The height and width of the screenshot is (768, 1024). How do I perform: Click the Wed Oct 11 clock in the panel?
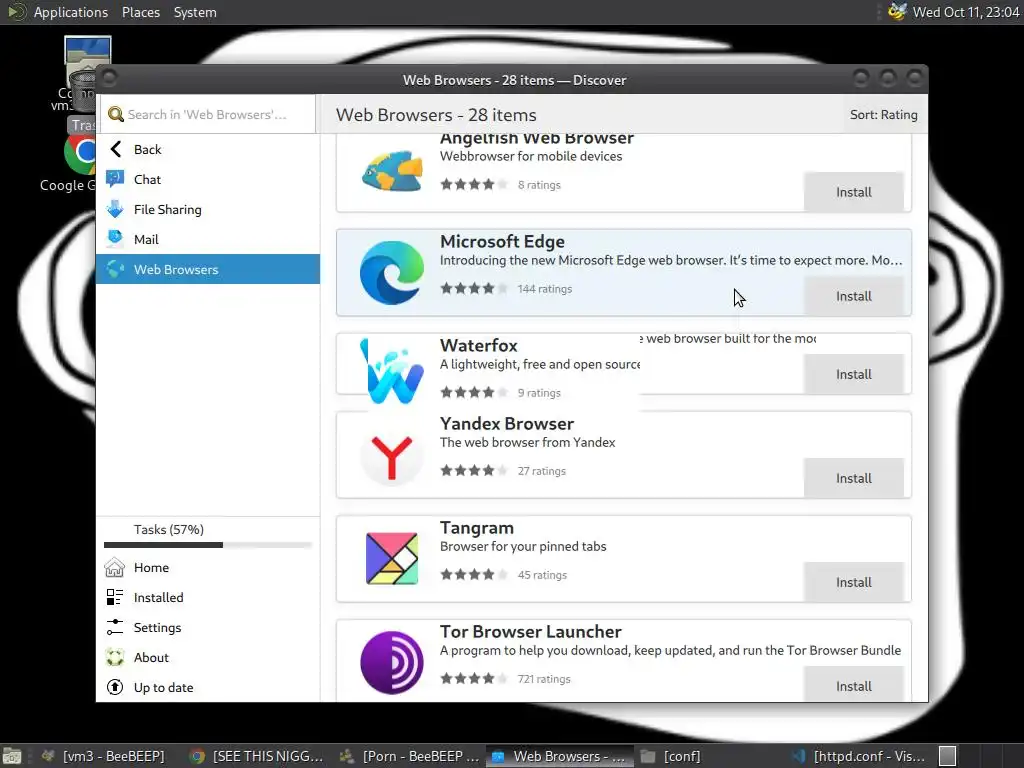click(966, 12)
